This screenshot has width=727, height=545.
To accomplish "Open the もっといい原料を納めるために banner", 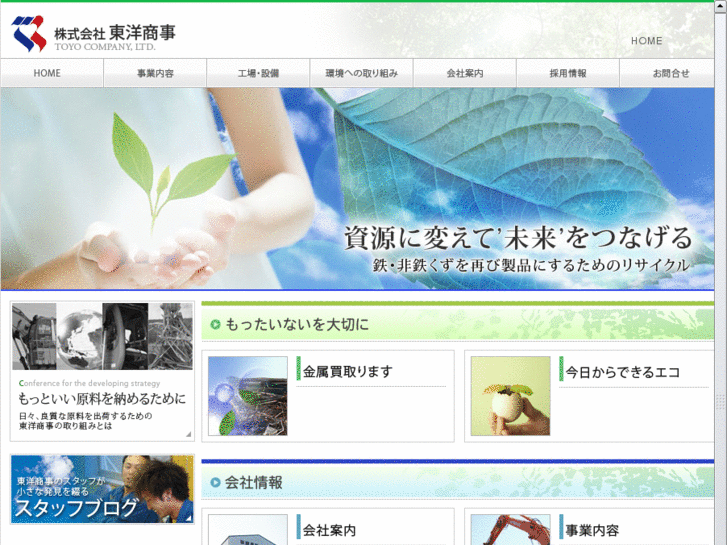I will pyautogui.click(x=102, y=371).
